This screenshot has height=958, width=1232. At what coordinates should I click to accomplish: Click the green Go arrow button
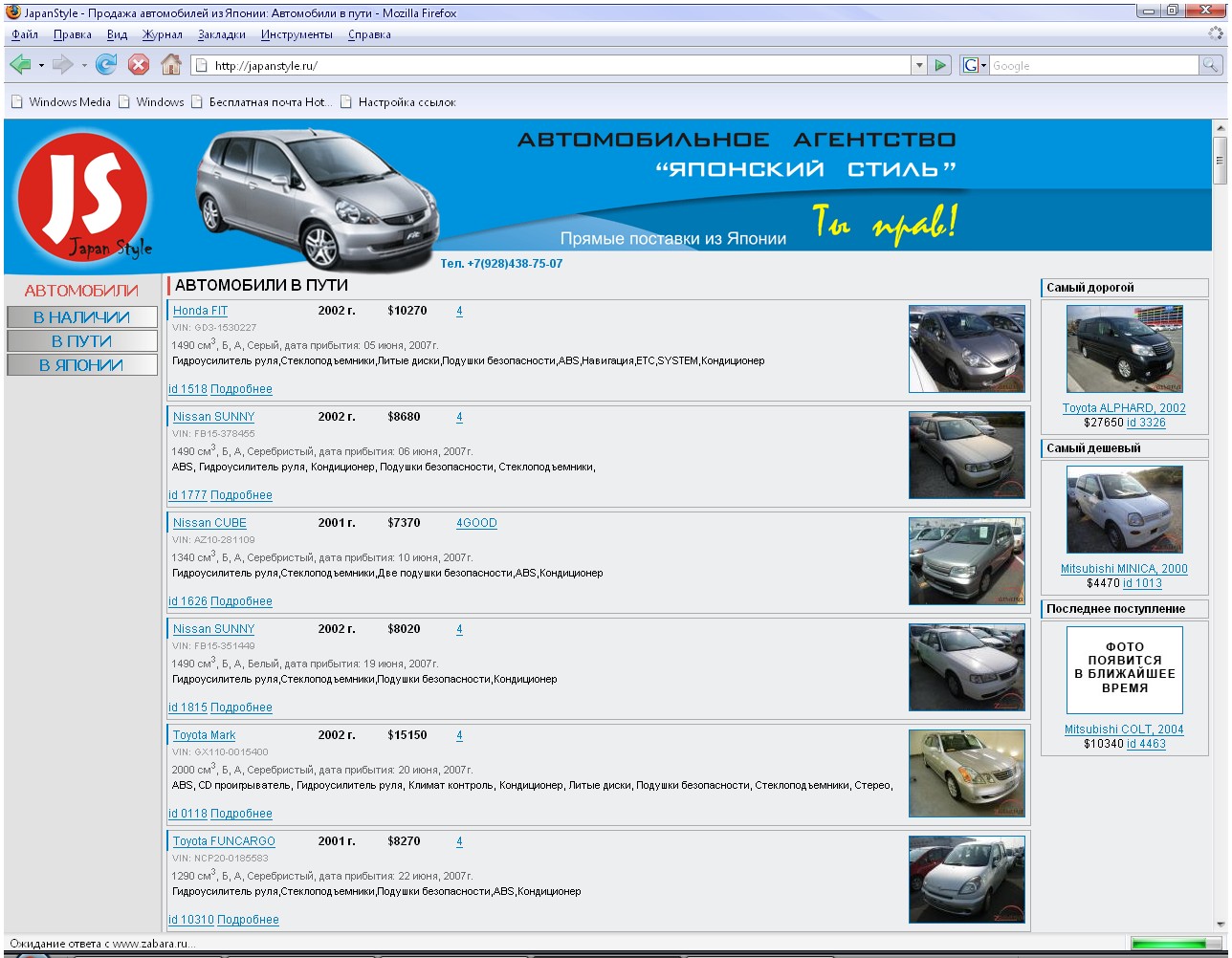click(x=941, y=65)
